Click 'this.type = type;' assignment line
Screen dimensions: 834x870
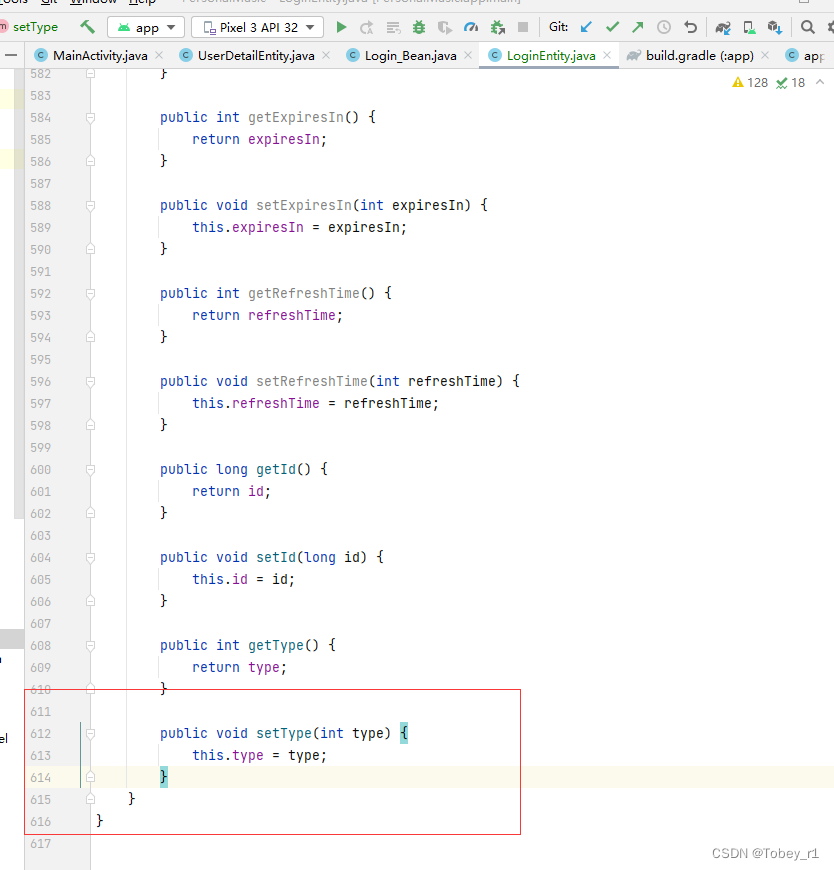click(x=260, y=756)
